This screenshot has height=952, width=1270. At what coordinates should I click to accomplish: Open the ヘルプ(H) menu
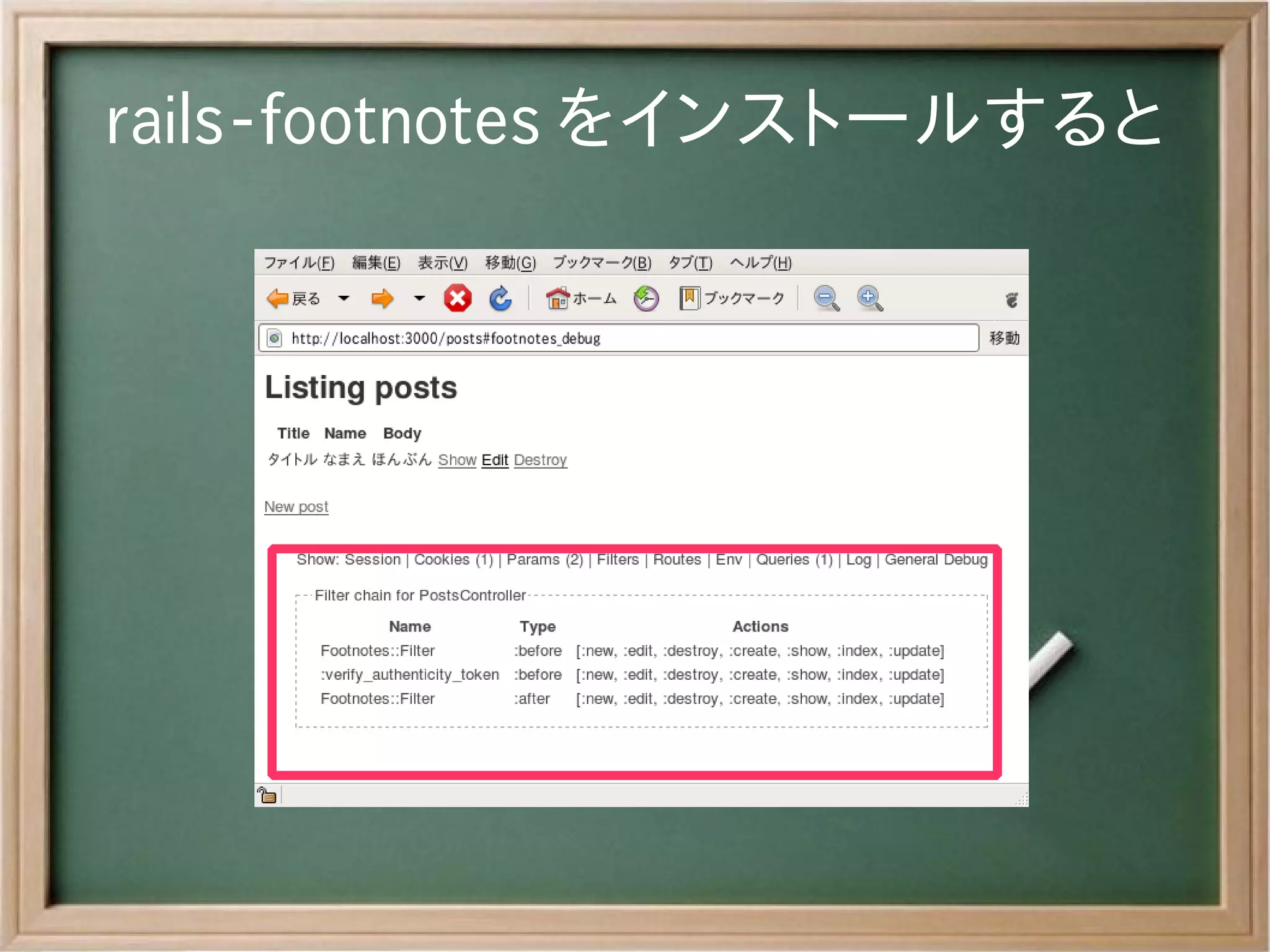pos(761,263)
